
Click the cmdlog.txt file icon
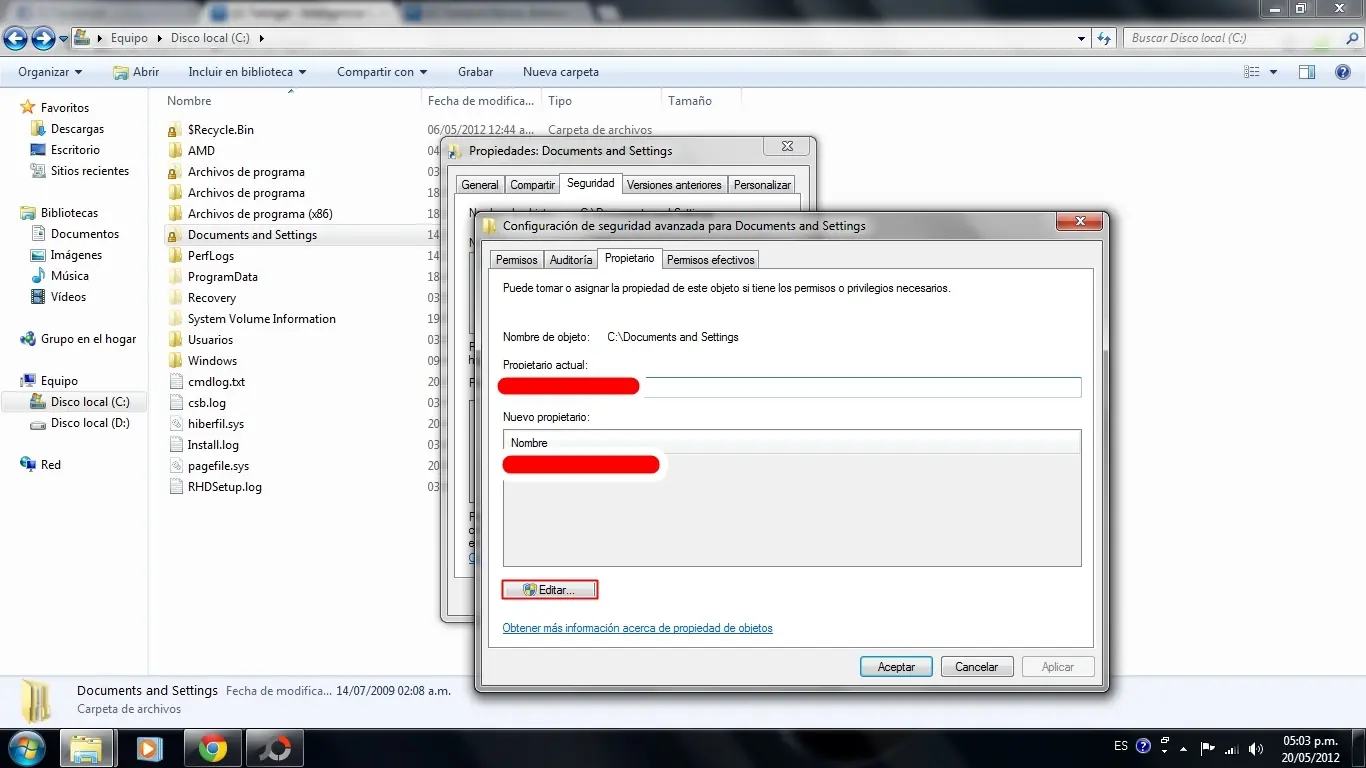pyautogui.click(x=174, y=382)
